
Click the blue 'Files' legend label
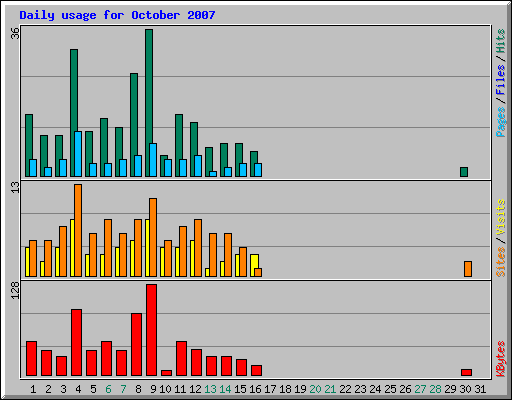tap(501, 80)
